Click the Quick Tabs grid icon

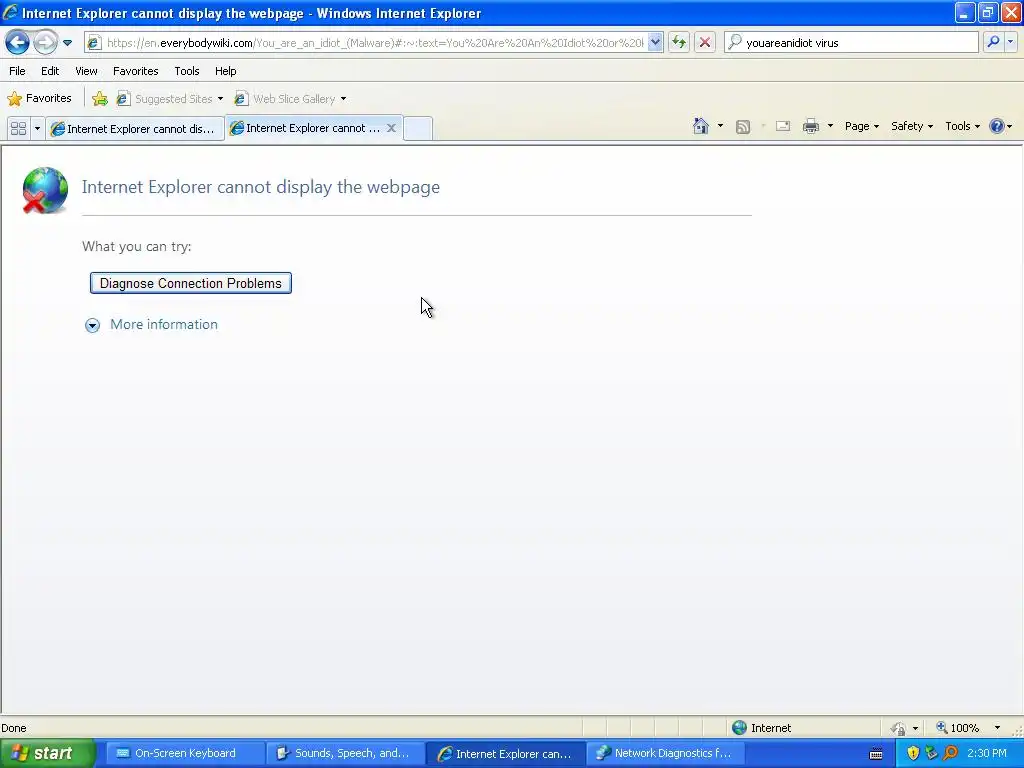coord(18,129)
